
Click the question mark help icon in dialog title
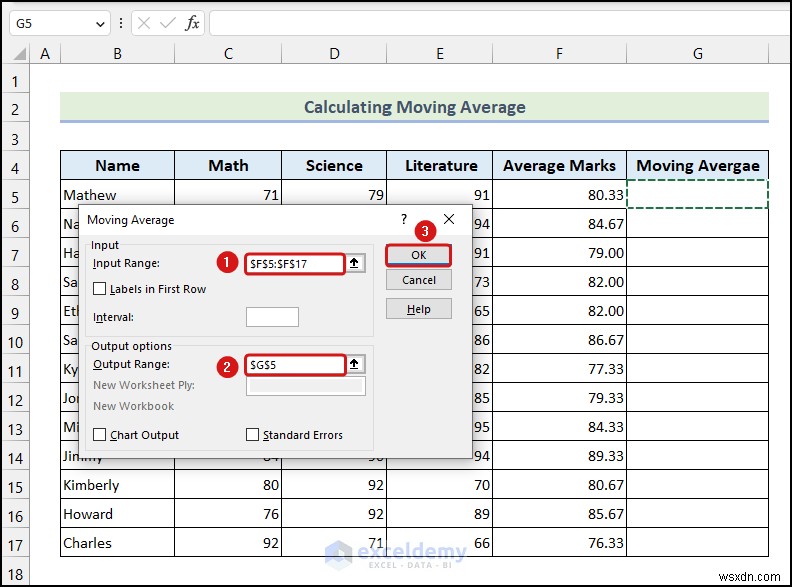[404, 219]
